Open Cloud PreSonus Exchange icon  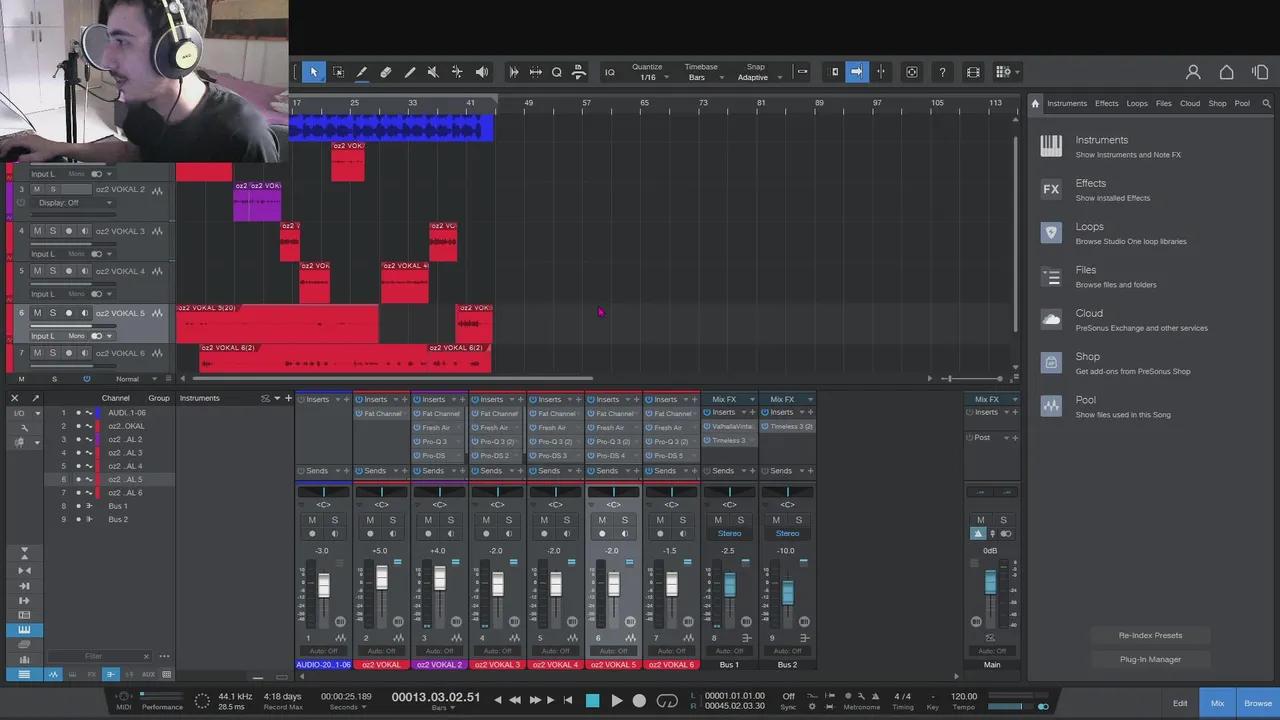1051,320
